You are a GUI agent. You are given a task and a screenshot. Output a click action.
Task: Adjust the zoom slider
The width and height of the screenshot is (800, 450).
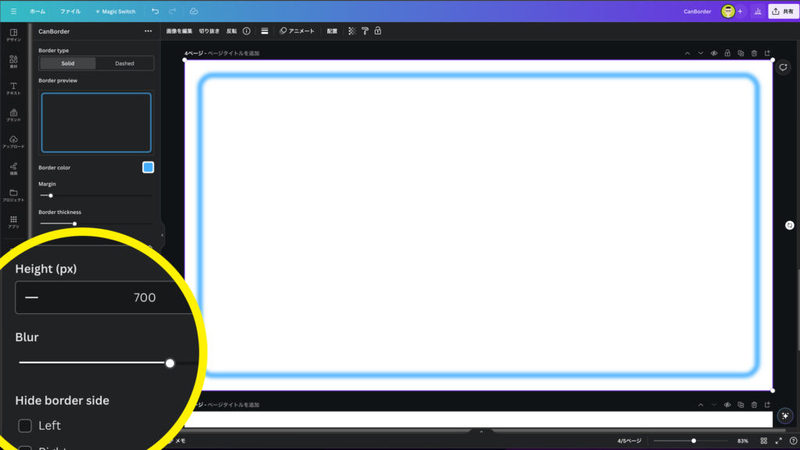point(693,441)
